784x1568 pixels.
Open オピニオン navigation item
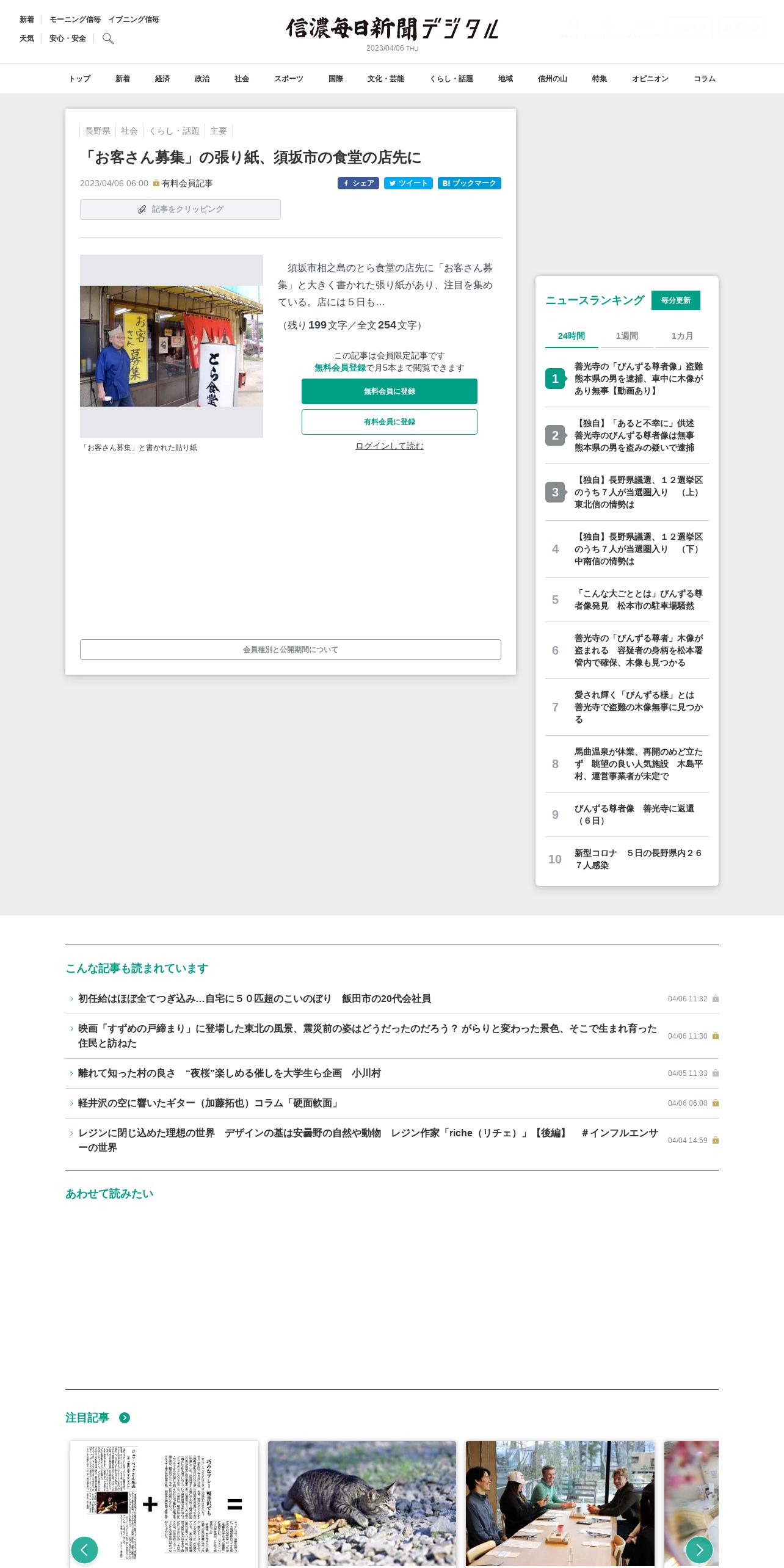pos(650,79)
